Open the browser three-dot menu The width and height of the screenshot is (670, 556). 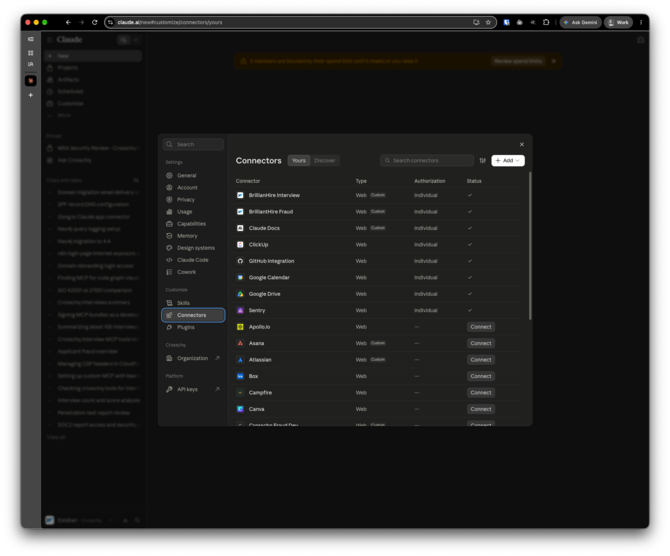point(641,22)
